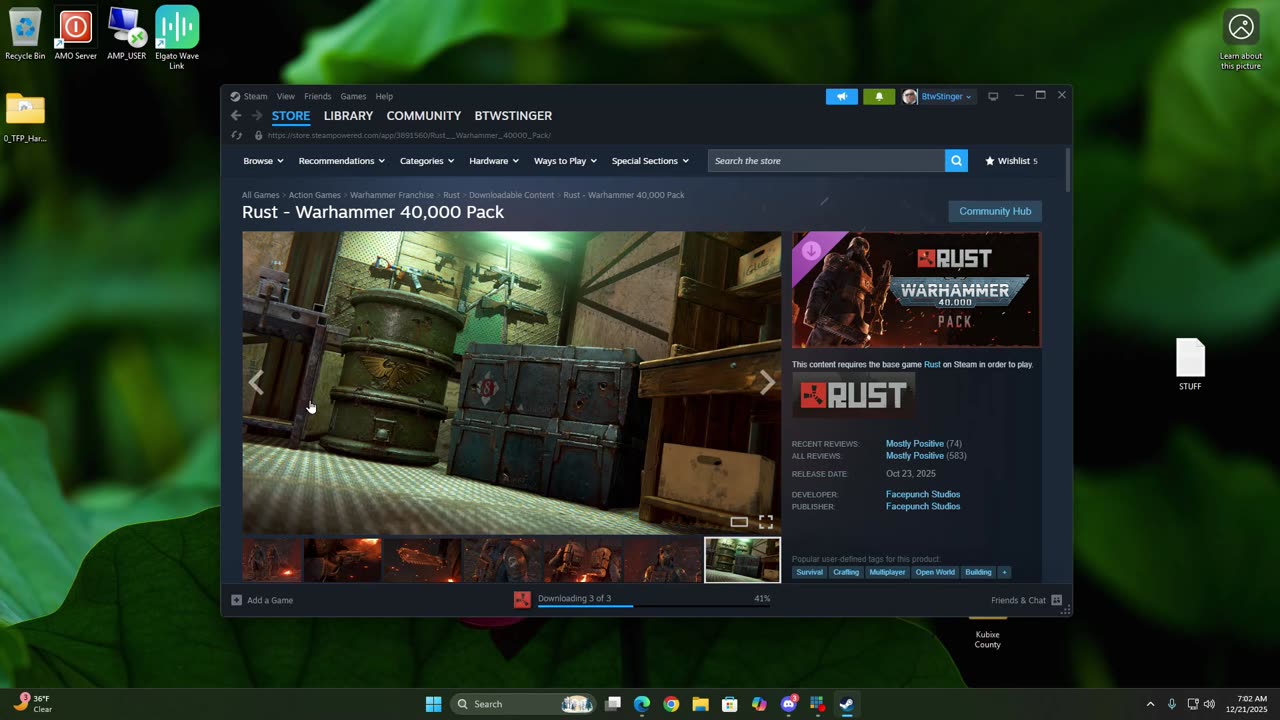Expand the Special Sections dropdown
This screenshot has height=720, width=1280.
tap(650, 161)
